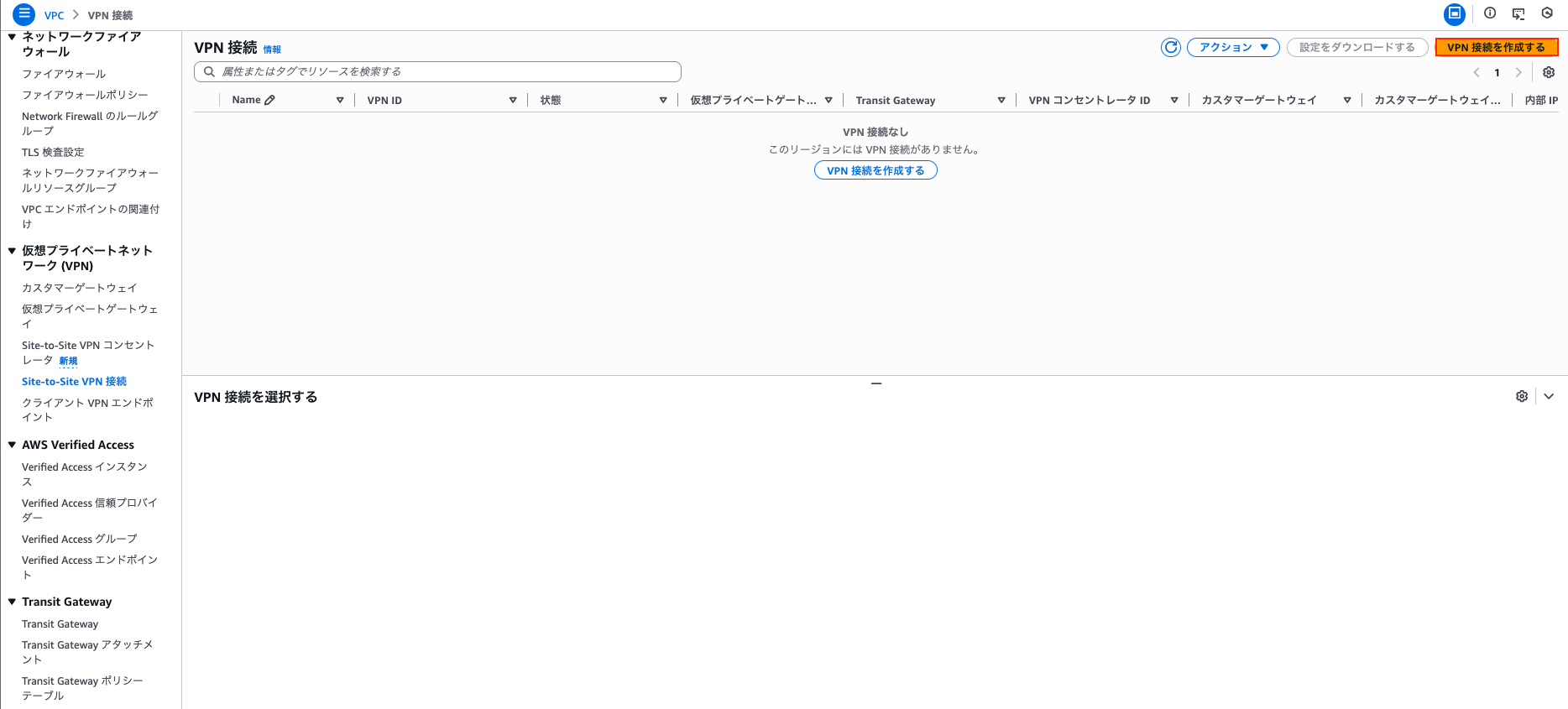Image resolution: width=1568 pixels, height=709 pixels.
Task: Click カスタマーゲートウェイ… truncated column header
Action: 1437,100
